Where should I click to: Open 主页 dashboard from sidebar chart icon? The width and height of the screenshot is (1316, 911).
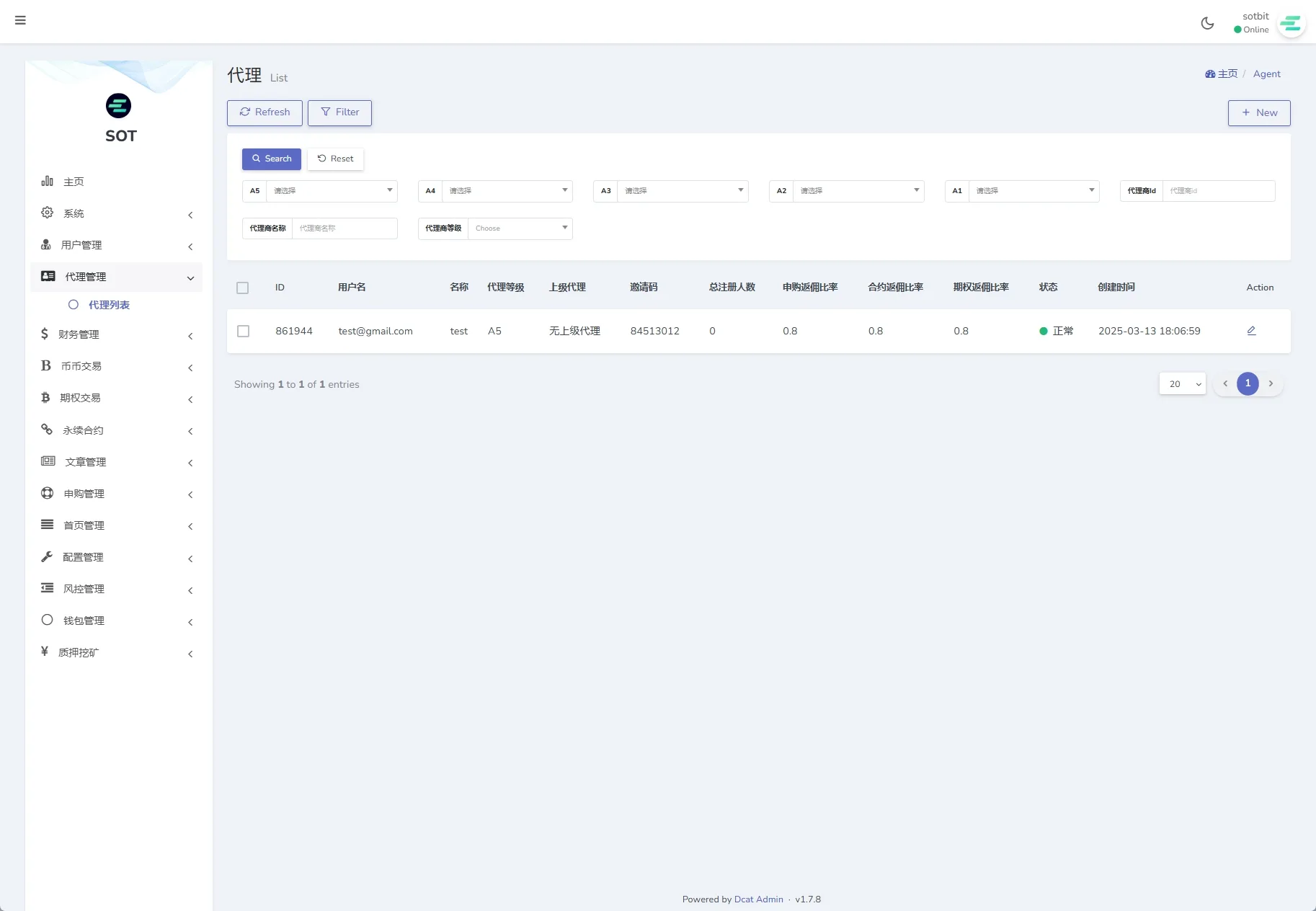click(x=48, y=181)
